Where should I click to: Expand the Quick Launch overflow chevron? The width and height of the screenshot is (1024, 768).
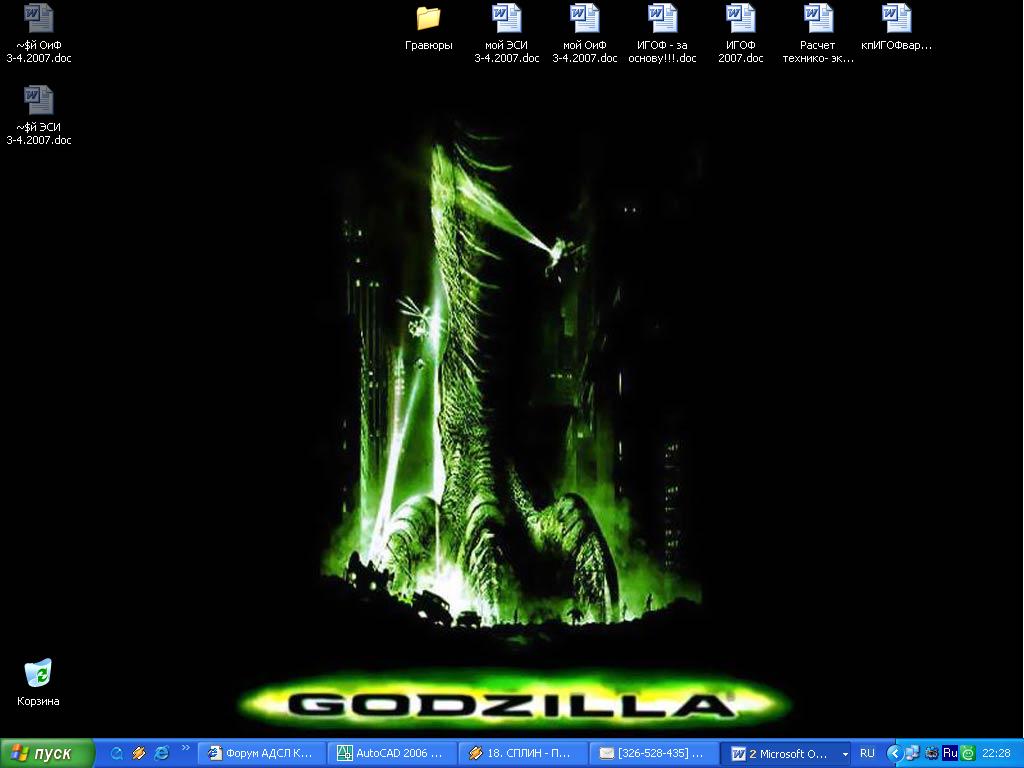coord(185,747)
